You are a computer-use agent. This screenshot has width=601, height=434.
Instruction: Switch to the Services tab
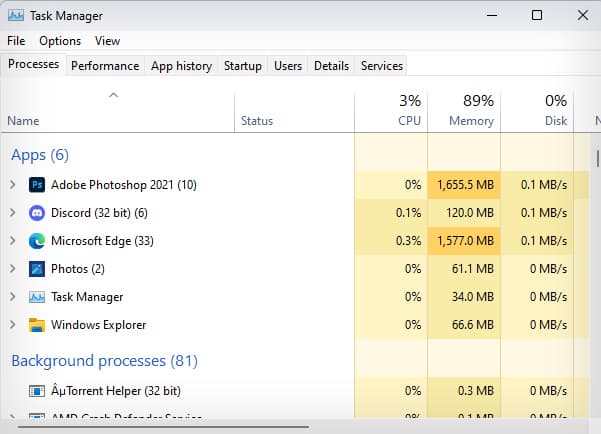(382, 66)
